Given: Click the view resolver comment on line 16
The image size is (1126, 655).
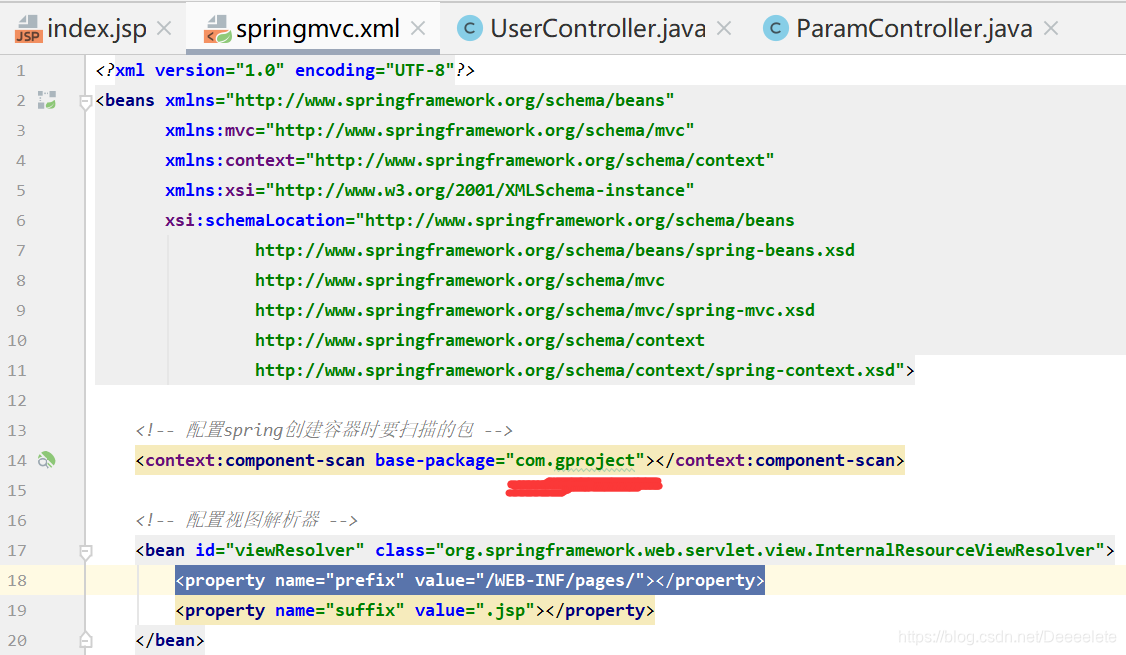Looking at the screenshot, I should 246,520.
